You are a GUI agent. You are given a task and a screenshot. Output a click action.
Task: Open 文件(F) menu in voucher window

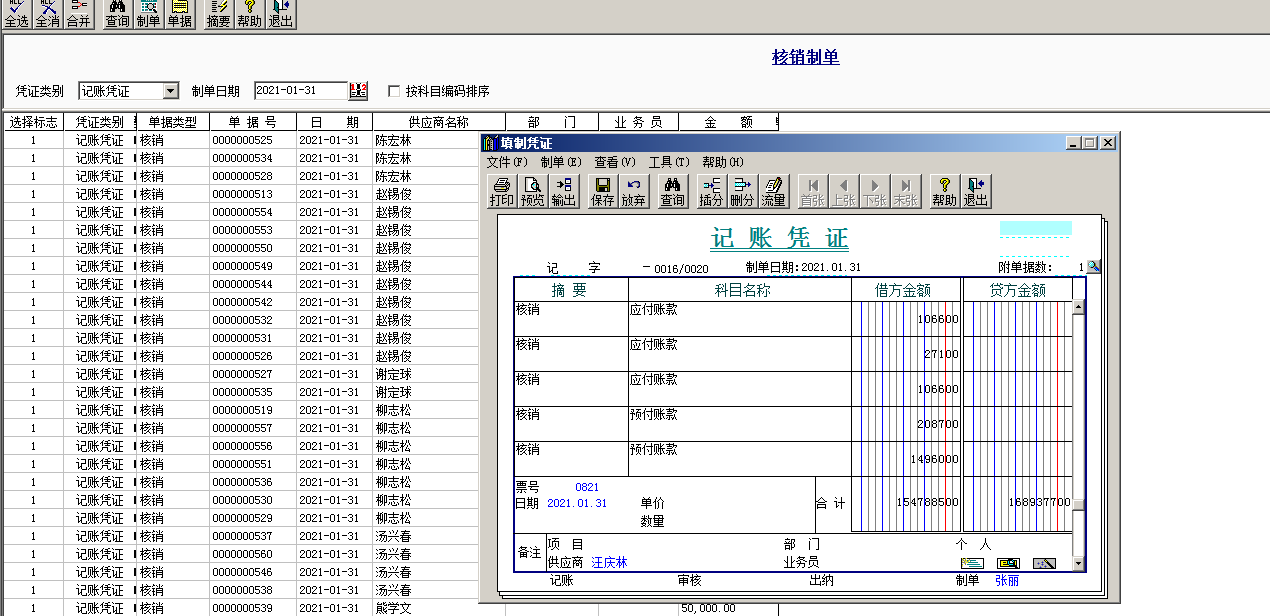[x=506, y=162]
